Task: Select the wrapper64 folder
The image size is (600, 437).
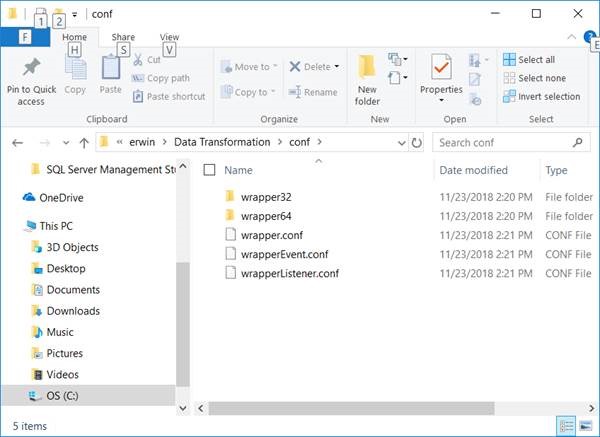Action: point(266,216)
